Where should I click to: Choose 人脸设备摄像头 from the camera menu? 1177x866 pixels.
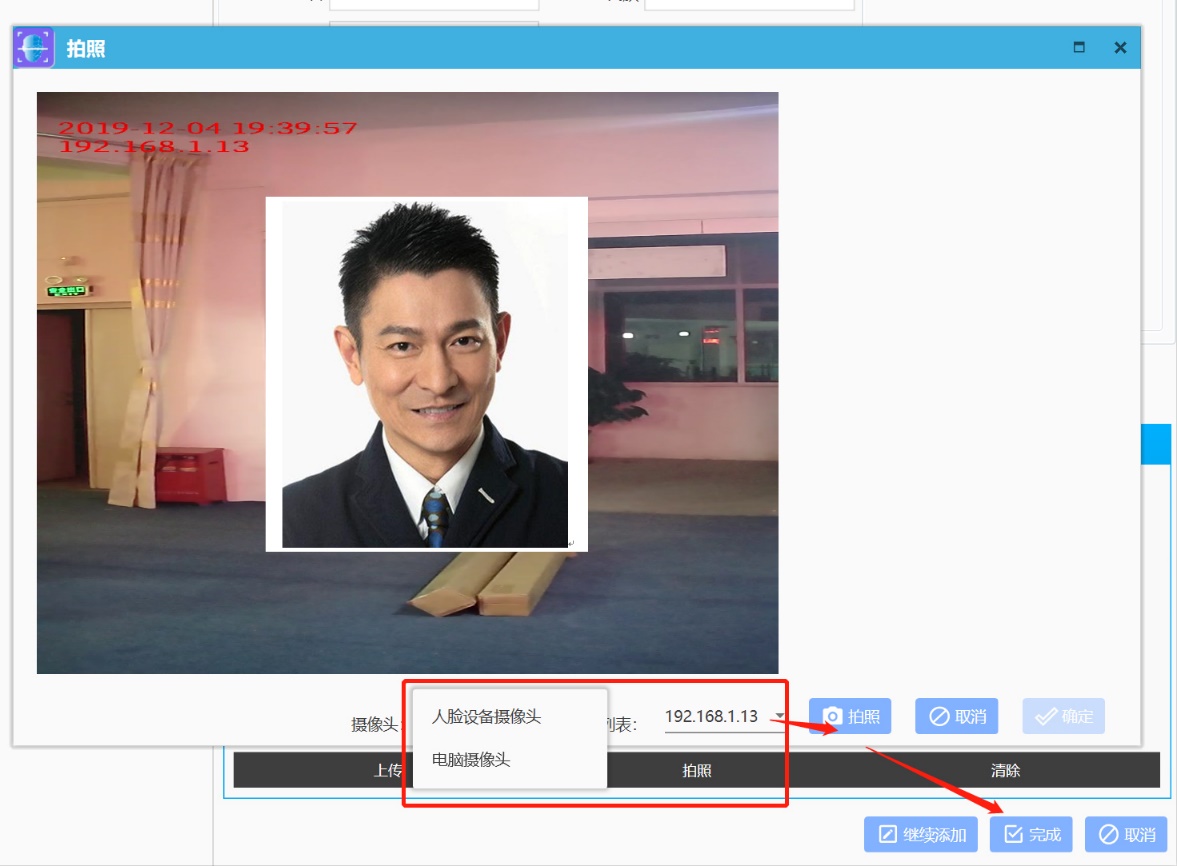point(486,717)
